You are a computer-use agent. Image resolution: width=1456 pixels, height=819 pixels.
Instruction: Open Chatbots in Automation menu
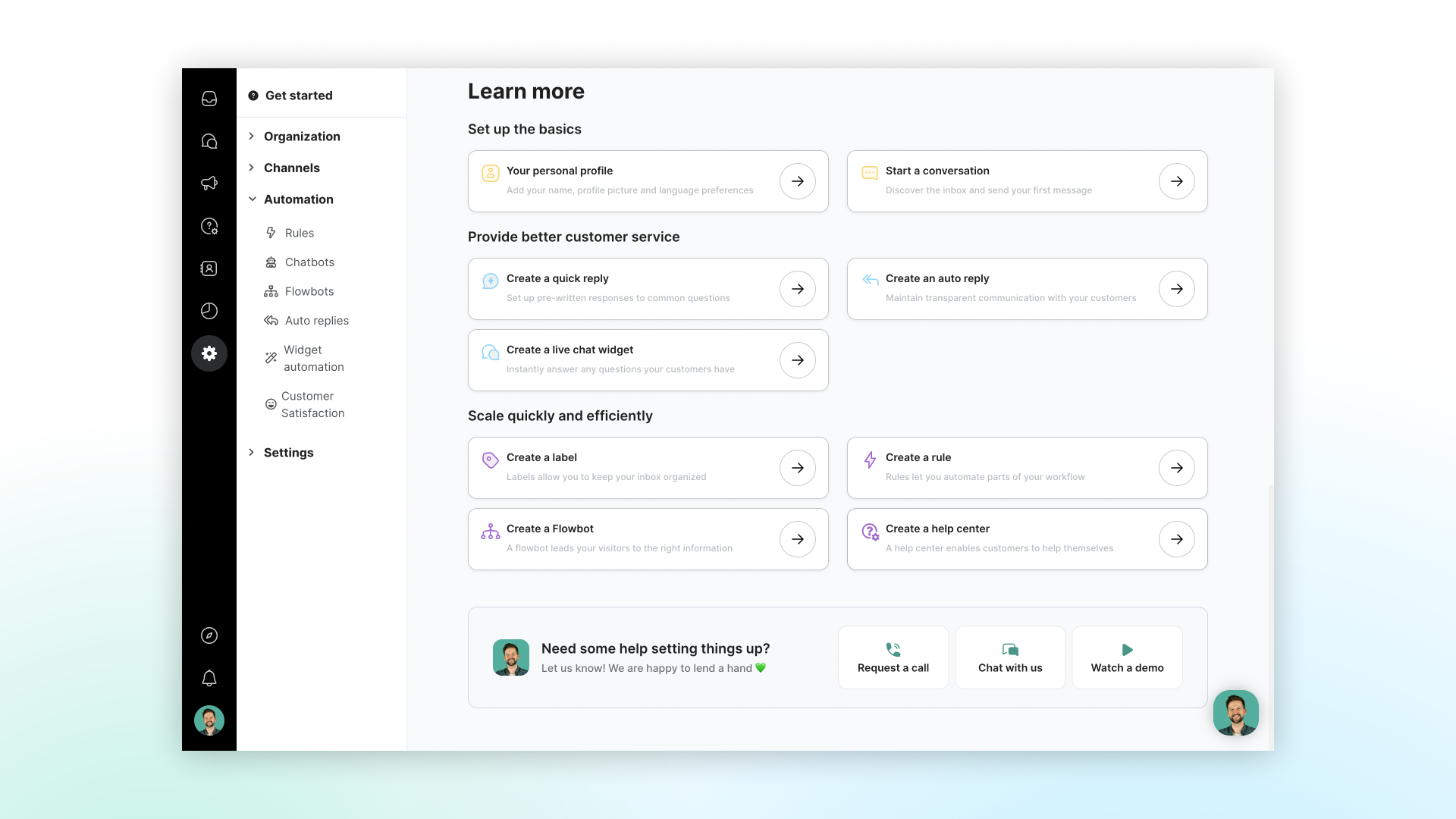[x=309, y=262]
